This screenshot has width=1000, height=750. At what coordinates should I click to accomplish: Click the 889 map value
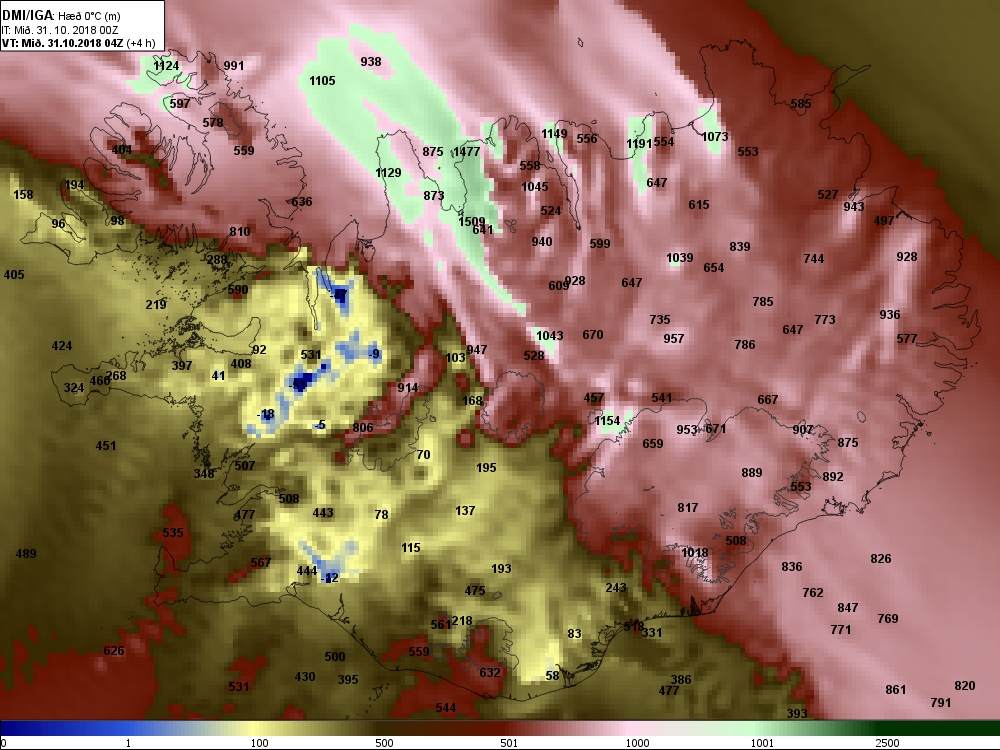pyautogui.click(x=752, y=473)
